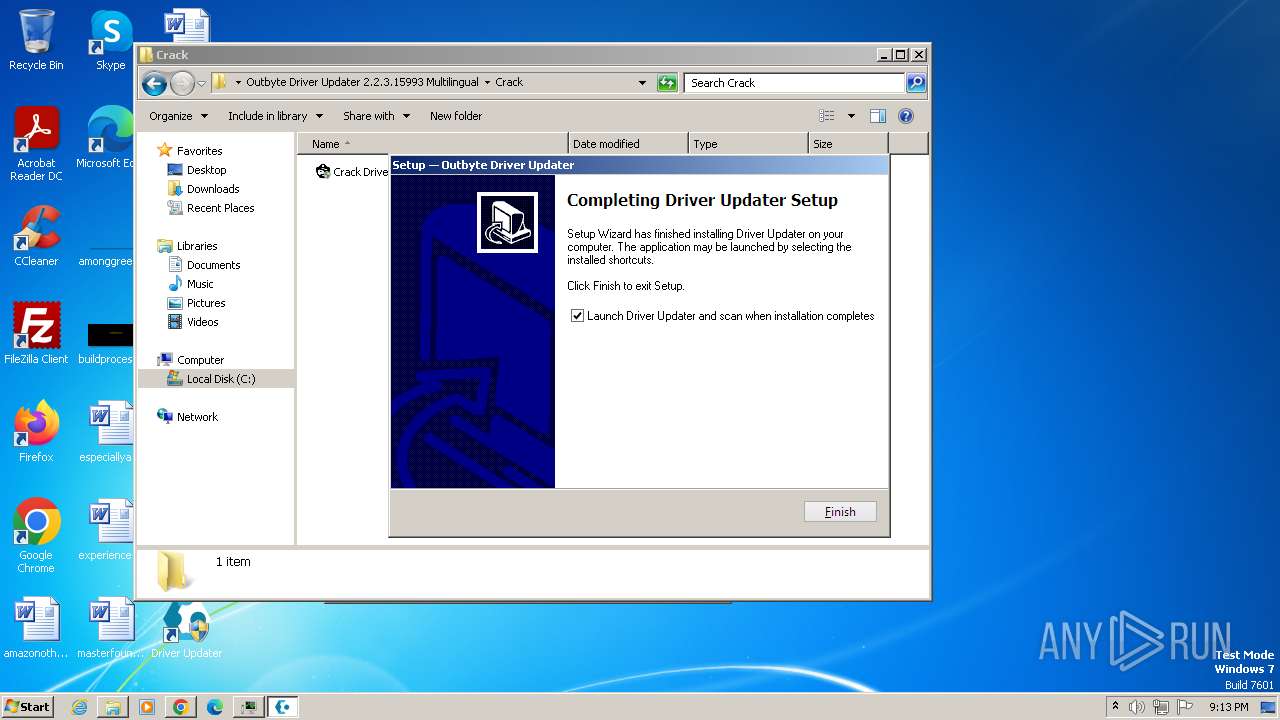This screenshot has height=720, width=1280.
Task: Open Google Chrome desktop shortcut
Action: tap(36, 536)
